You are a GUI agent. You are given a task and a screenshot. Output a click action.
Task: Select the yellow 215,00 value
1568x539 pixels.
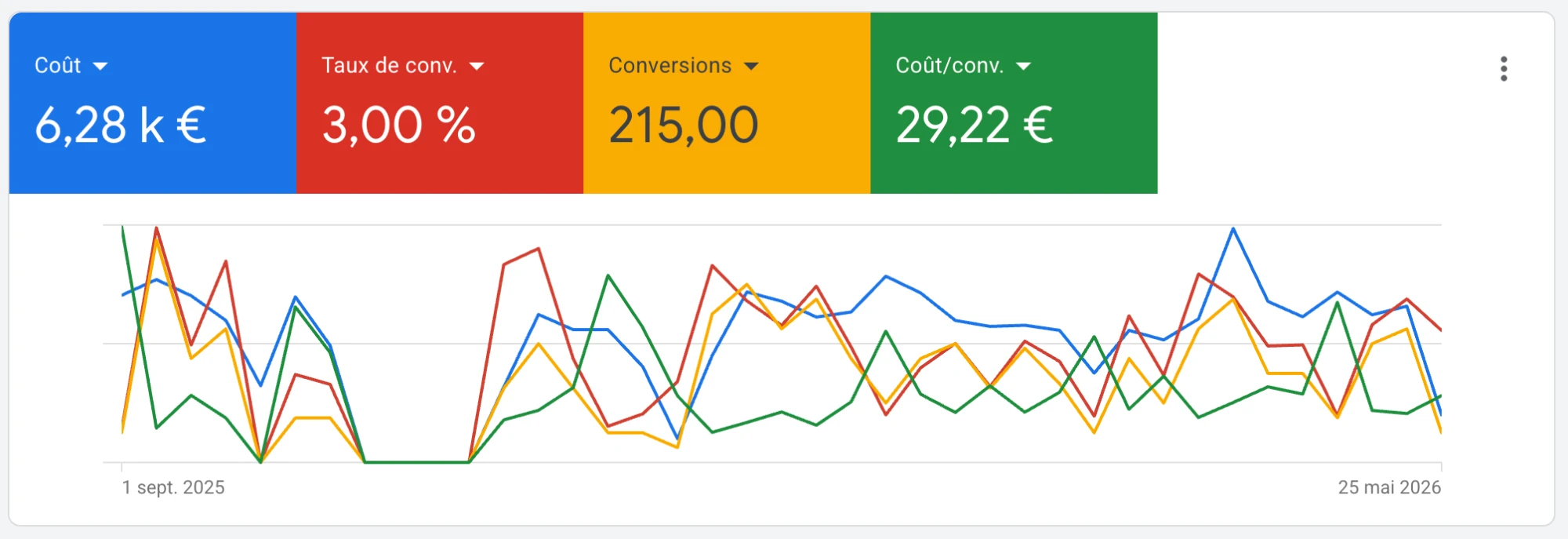pos(684,125)
